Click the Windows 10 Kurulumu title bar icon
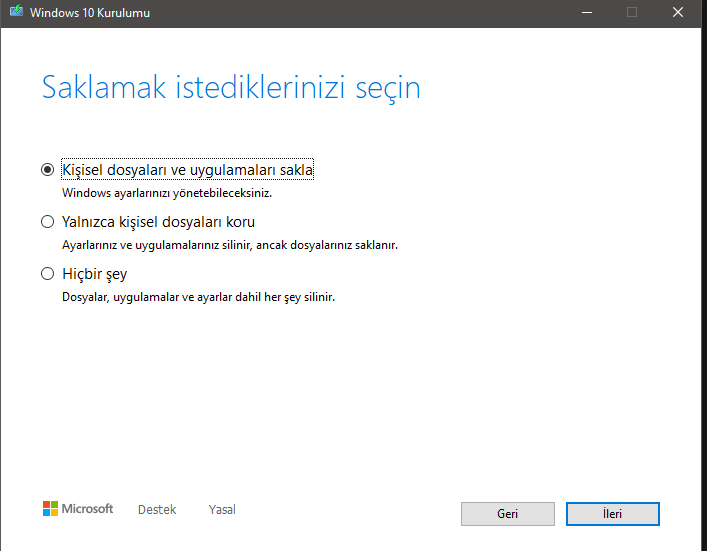The width and height of the screenshot is (707, 551). (x=16, y=12)
